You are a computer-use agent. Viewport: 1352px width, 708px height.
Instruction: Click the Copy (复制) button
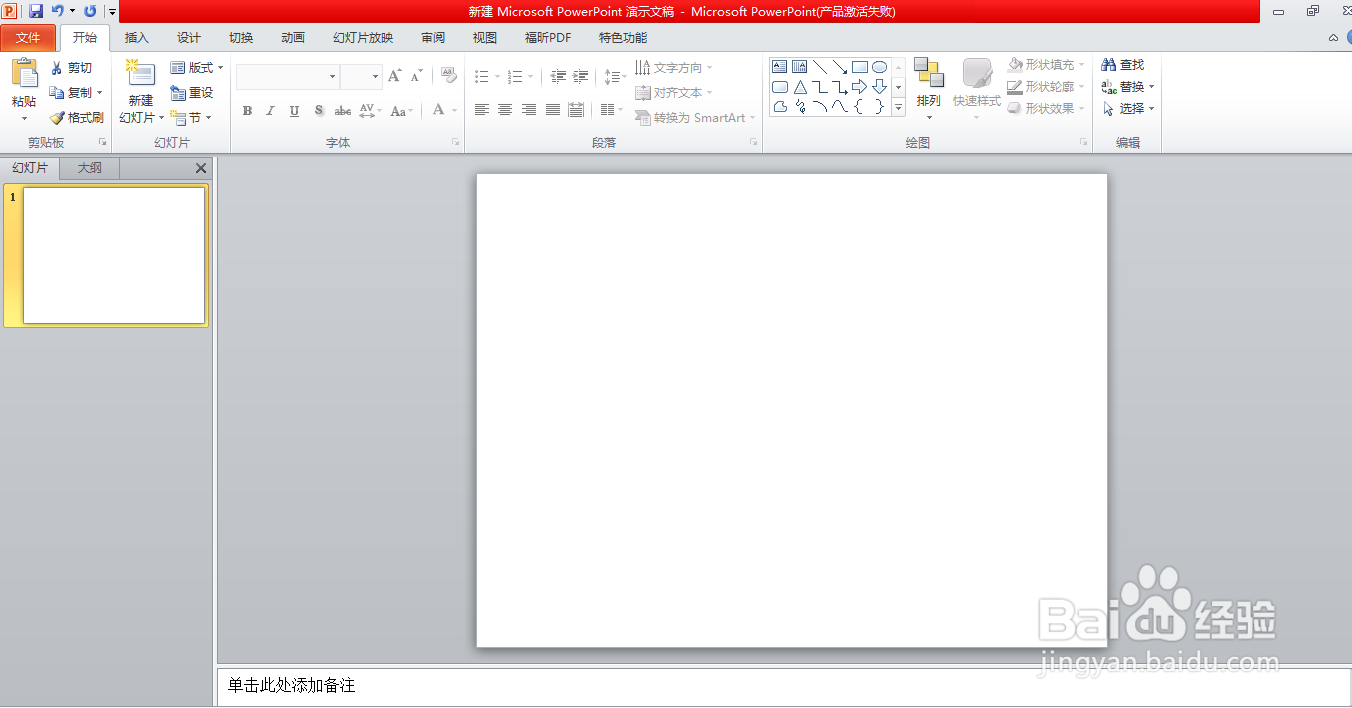pos(75,93)
